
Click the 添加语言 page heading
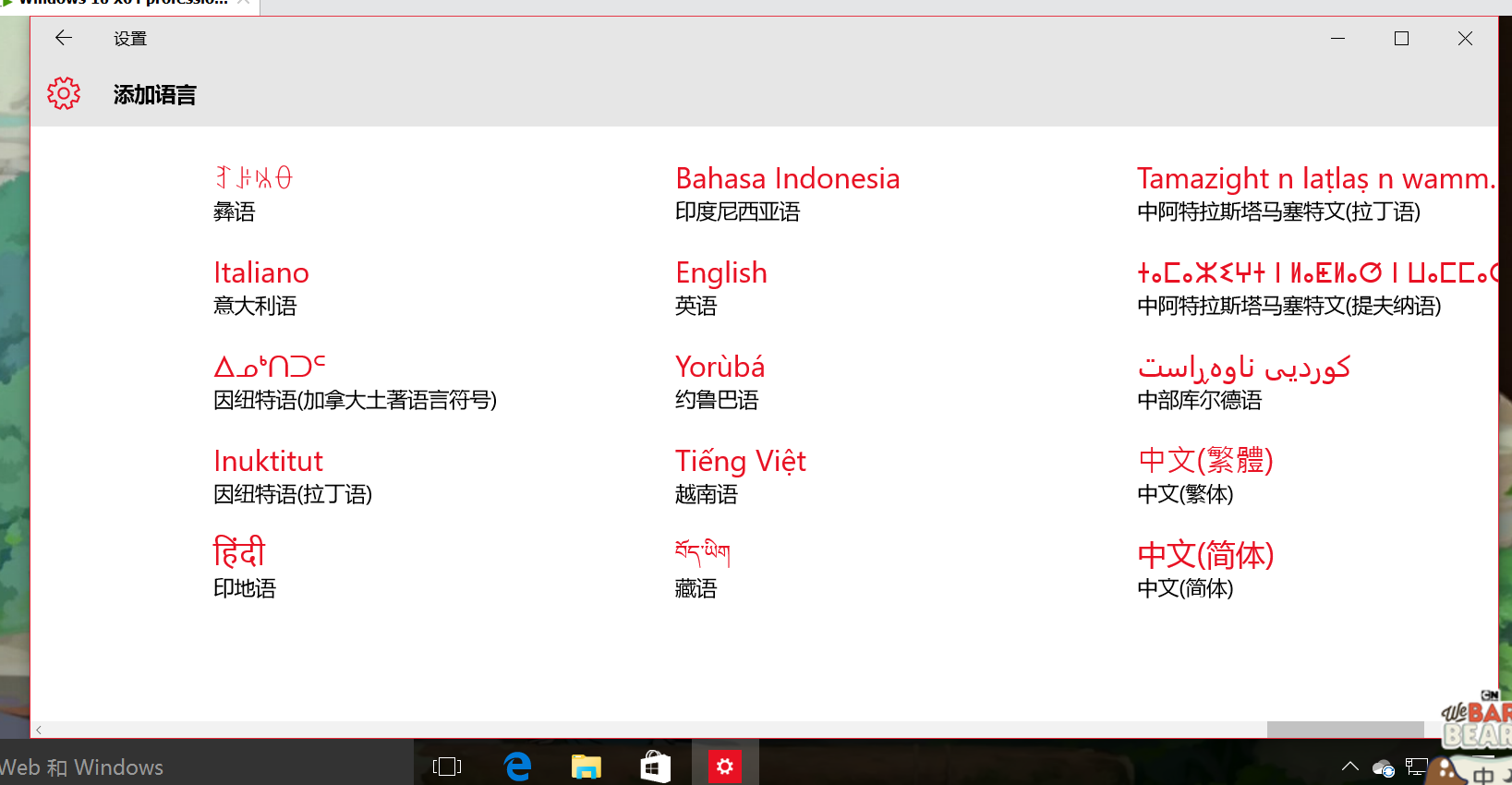tap(155, 94)
